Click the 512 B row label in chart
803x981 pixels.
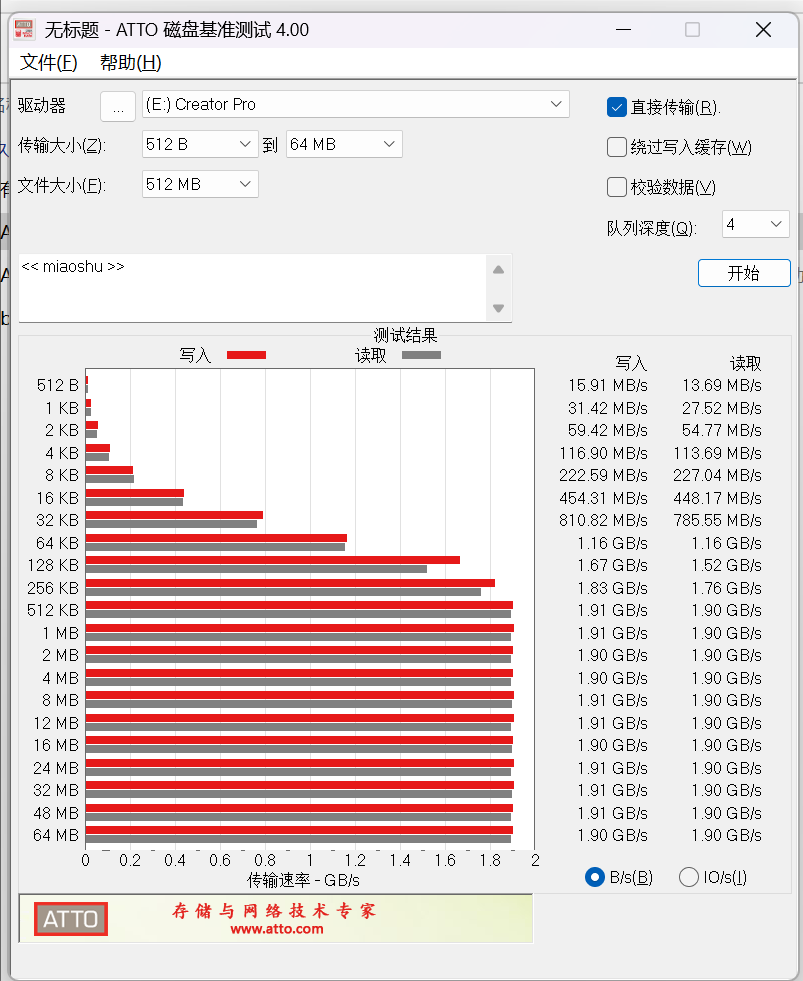[x=58, y=385]
